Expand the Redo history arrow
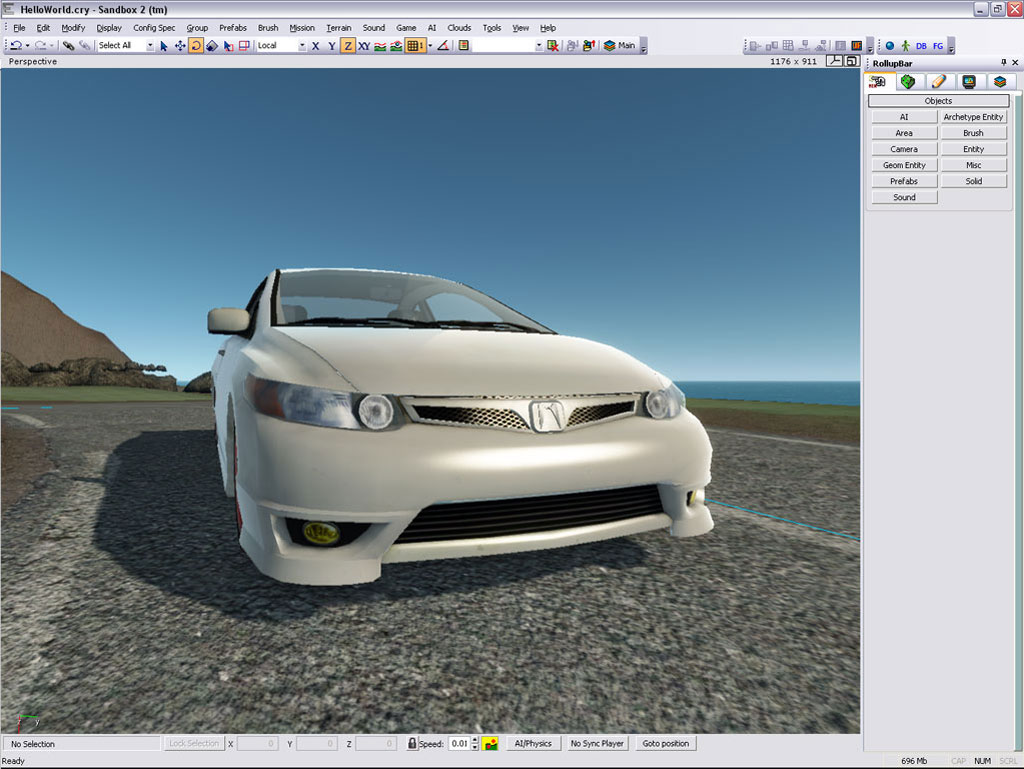1024x769 pixels. click(51, 46)
